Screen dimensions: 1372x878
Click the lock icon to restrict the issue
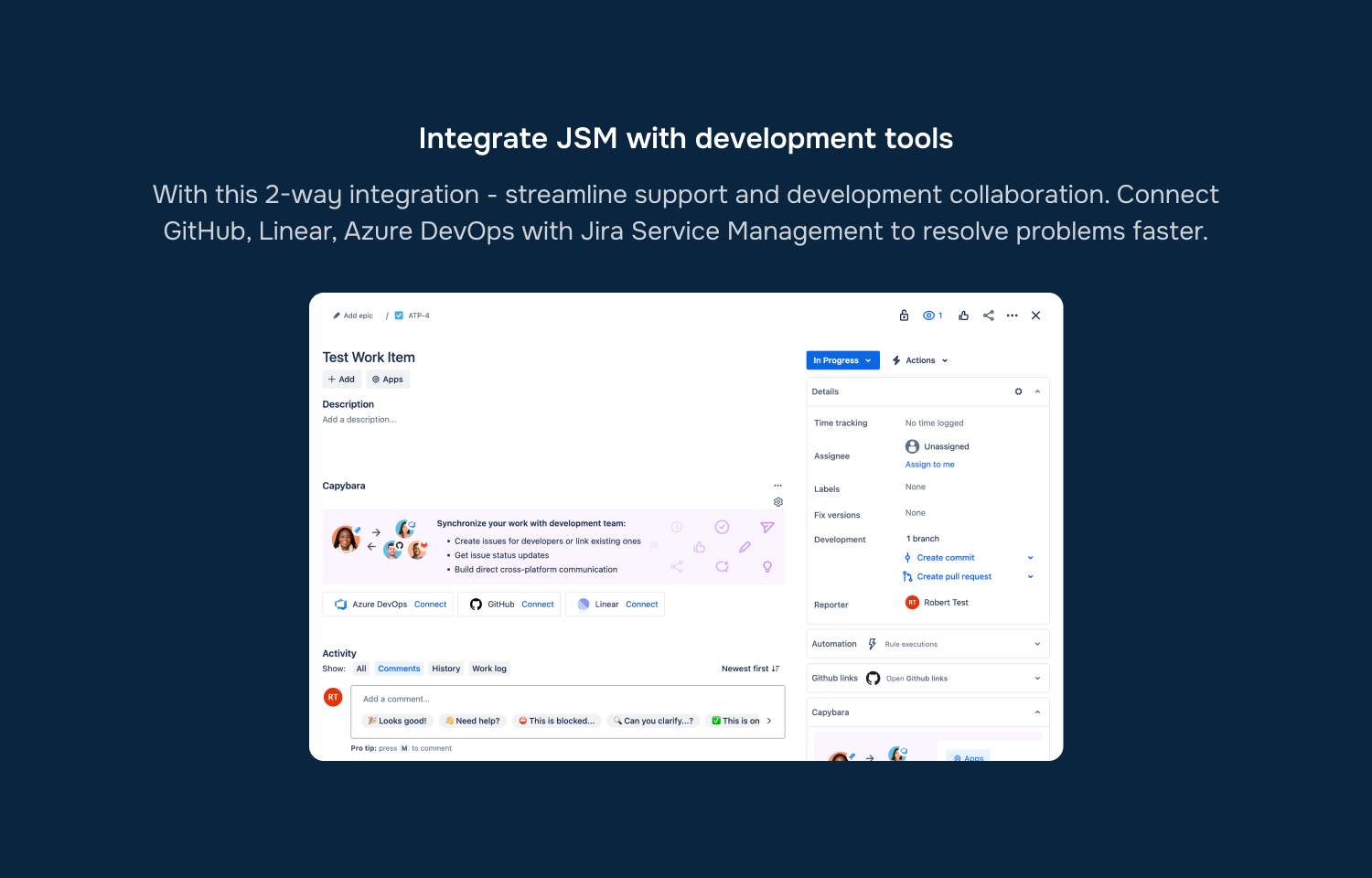tap(904, 315)
